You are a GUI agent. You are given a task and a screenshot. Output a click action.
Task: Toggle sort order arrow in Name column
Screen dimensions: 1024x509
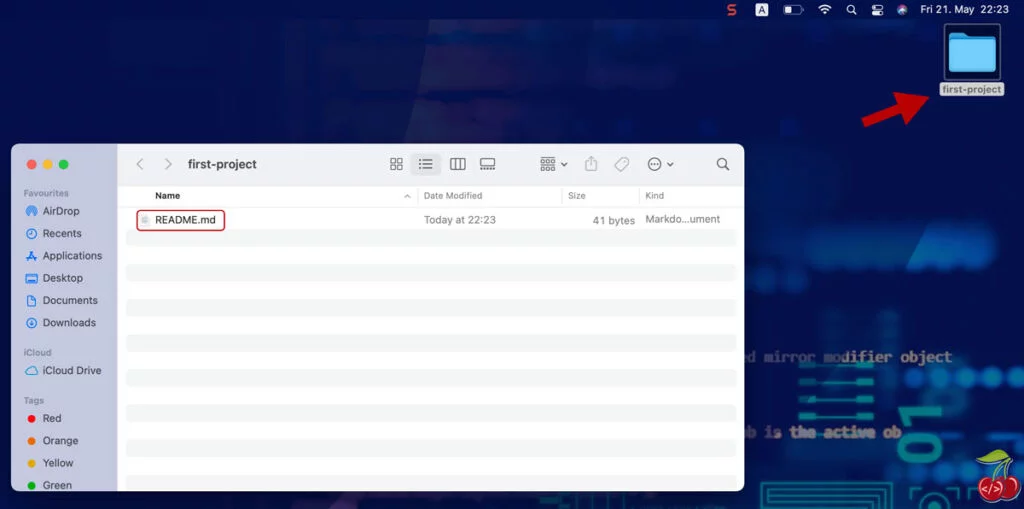point(407,196)
